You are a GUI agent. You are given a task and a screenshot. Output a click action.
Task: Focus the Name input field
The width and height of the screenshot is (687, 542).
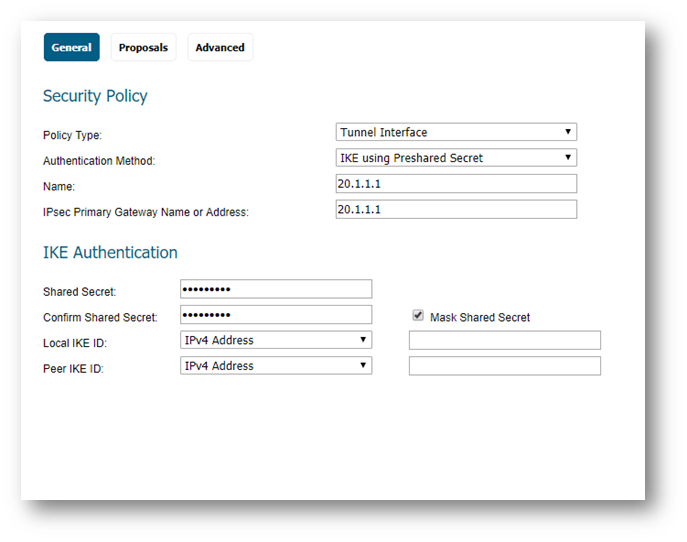(456, 184)
